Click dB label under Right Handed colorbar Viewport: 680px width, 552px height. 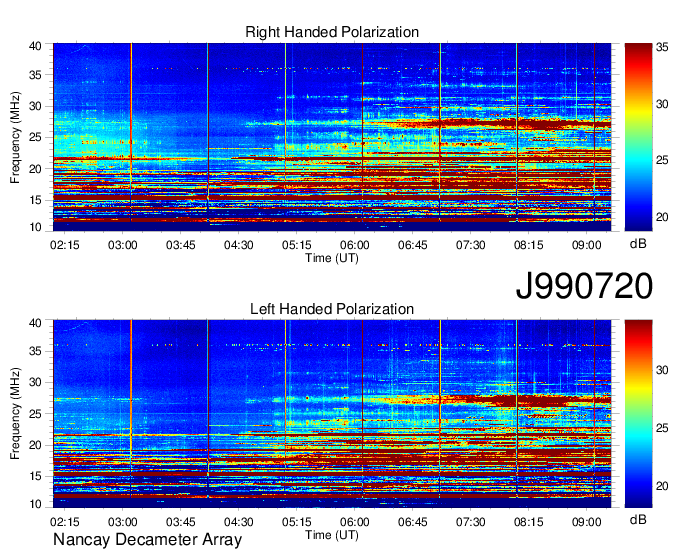[638, 244]
